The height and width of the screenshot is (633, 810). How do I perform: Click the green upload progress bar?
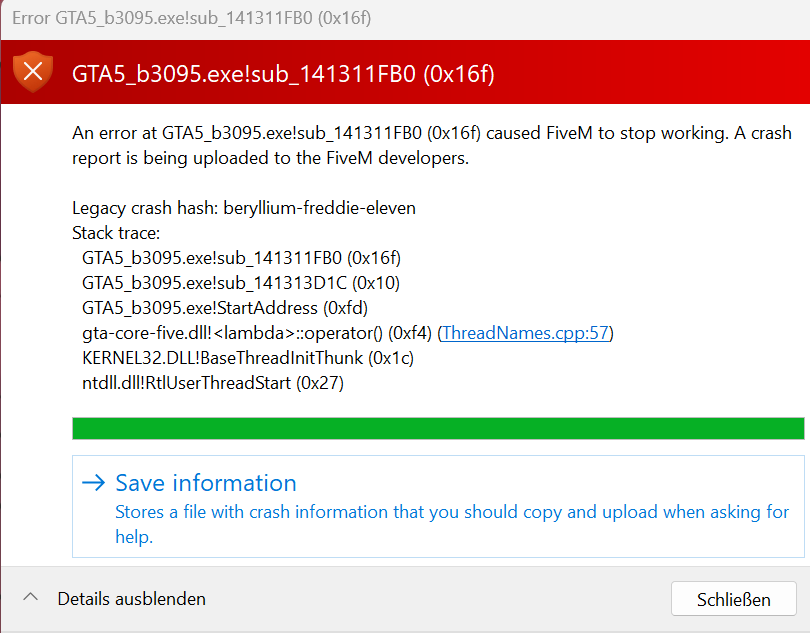pos(438,428)
